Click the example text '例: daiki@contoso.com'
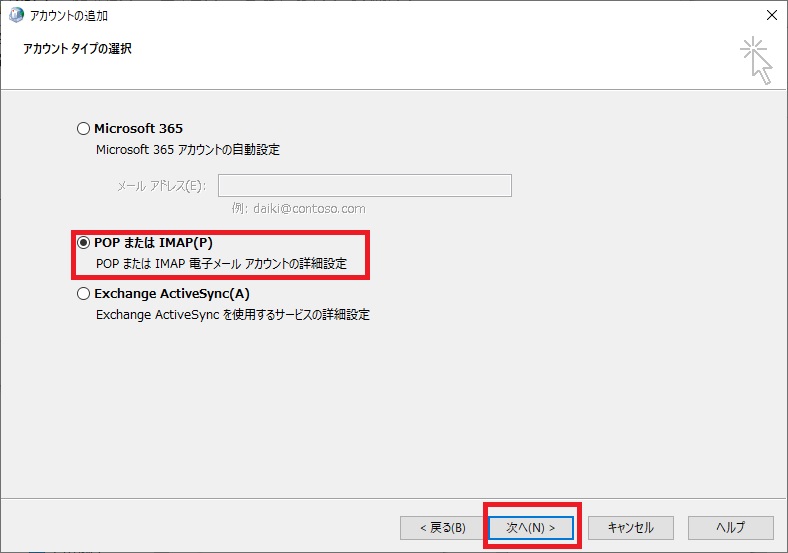The height and width of the screenshot is (553, 788). pyautogui.click(x=299, y=209)
